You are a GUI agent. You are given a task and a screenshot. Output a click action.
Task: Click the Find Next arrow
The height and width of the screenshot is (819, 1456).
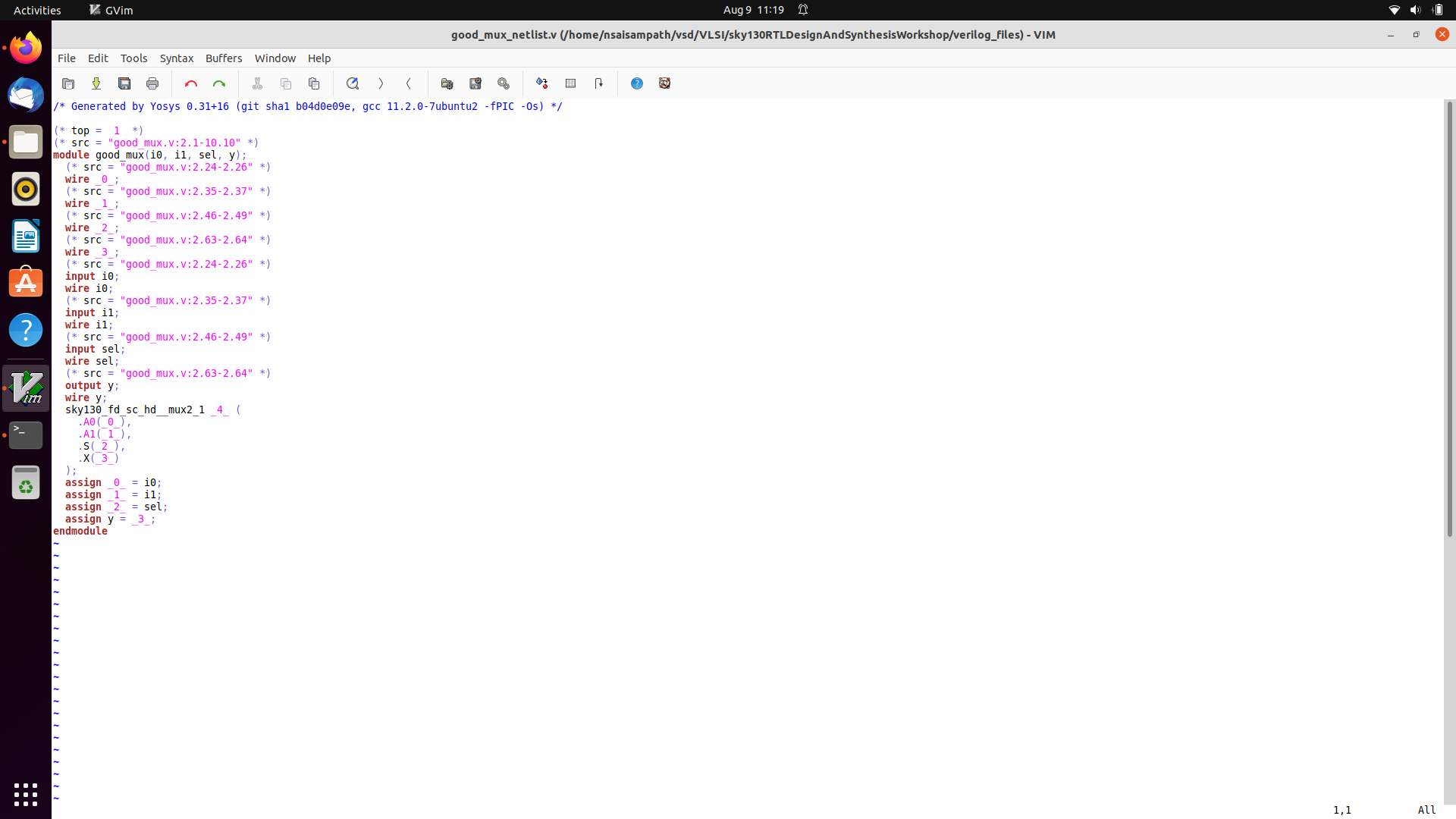coord(381,83)
